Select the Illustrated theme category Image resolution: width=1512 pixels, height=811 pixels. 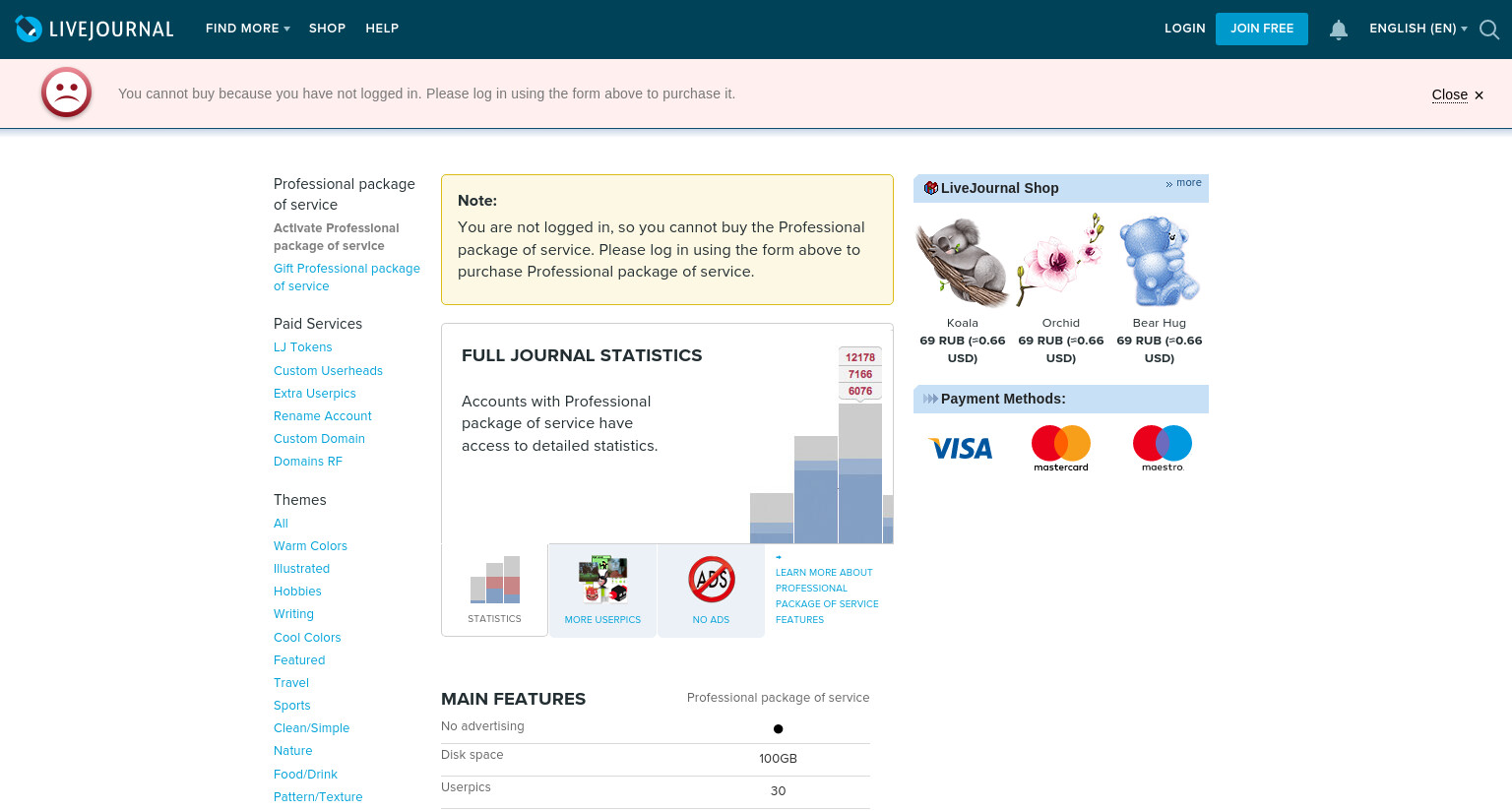tap(301, 569)
